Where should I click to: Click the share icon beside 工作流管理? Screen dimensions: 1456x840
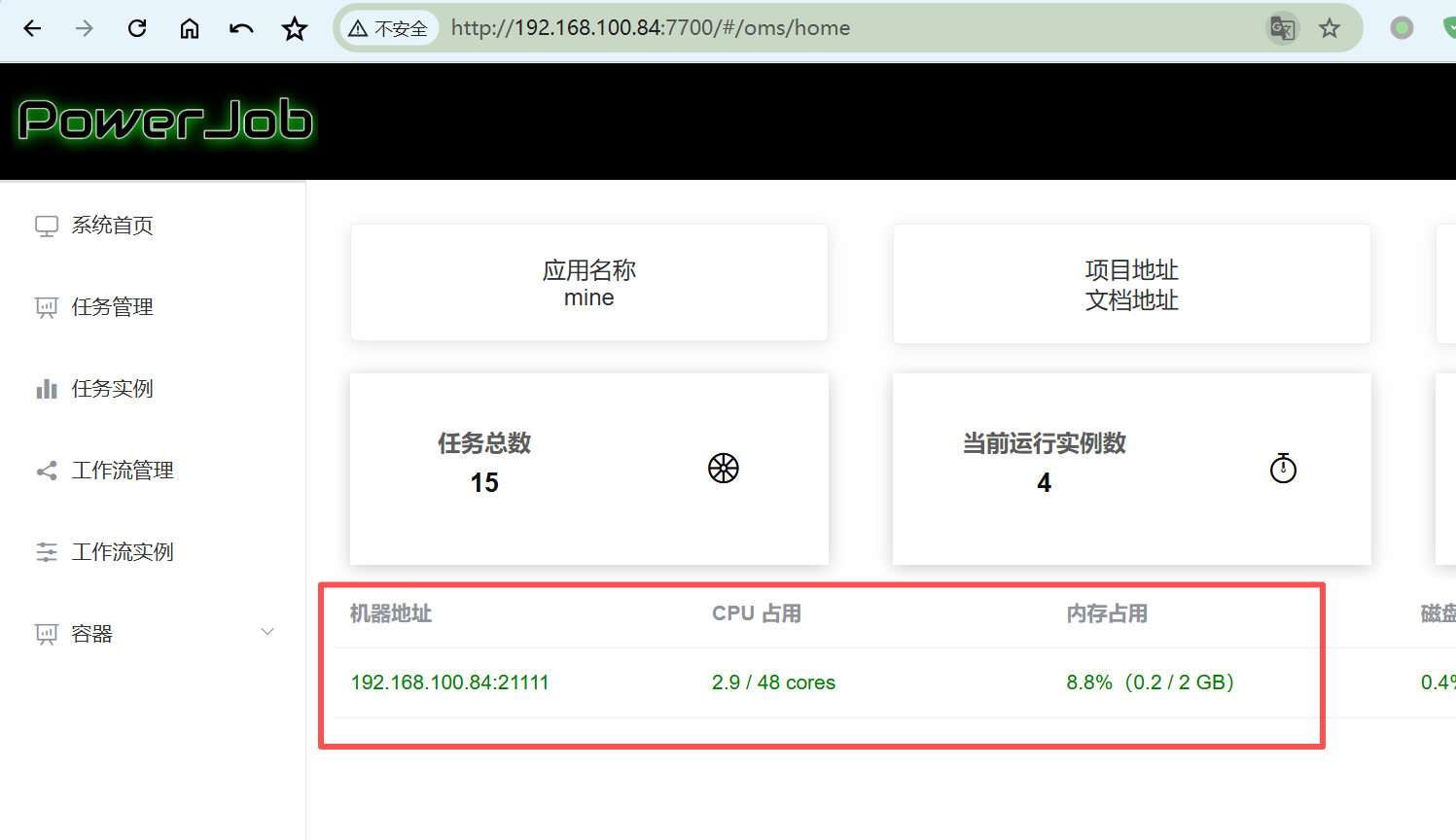[47, 471]
